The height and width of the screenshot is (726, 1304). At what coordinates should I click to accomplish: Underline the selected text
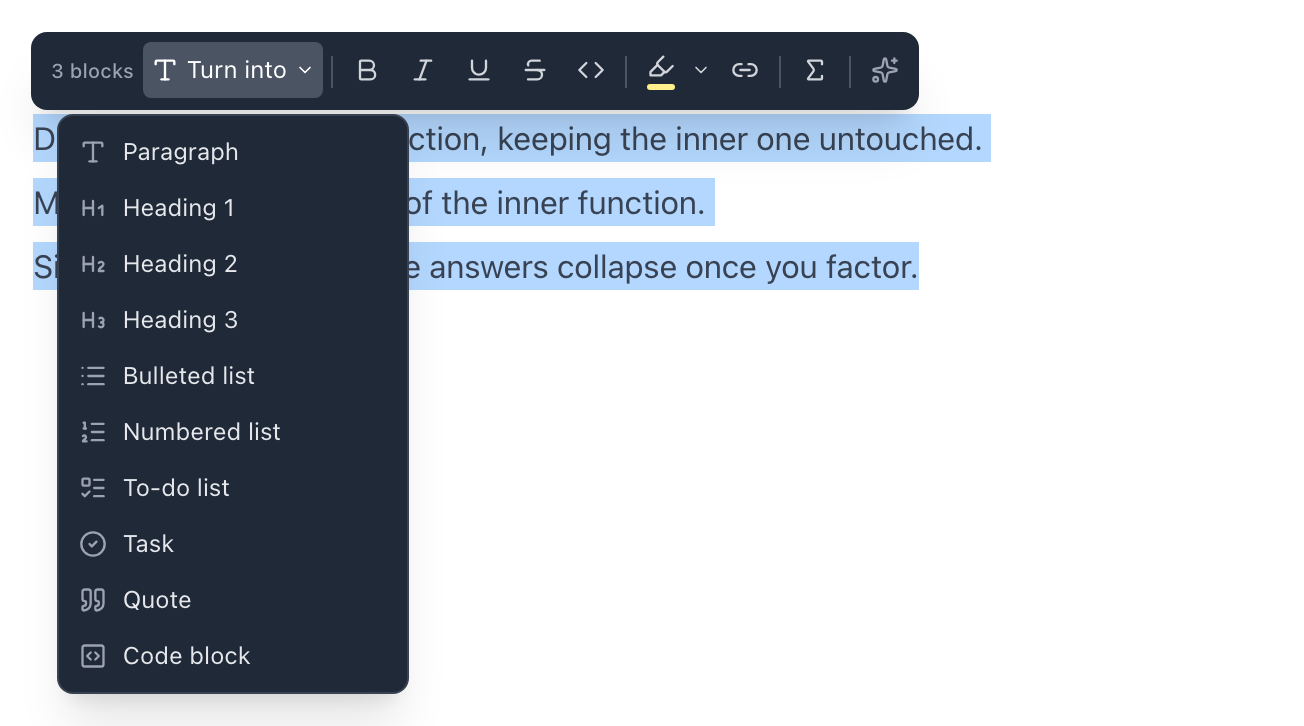[479, 70]
